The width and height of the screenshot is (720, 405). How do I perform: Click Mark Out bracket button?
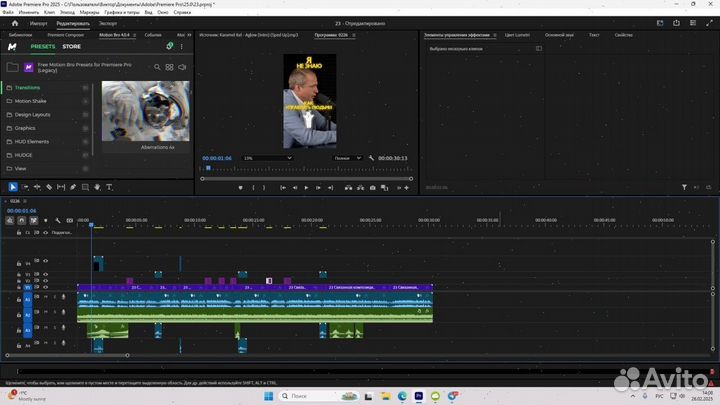264,188
